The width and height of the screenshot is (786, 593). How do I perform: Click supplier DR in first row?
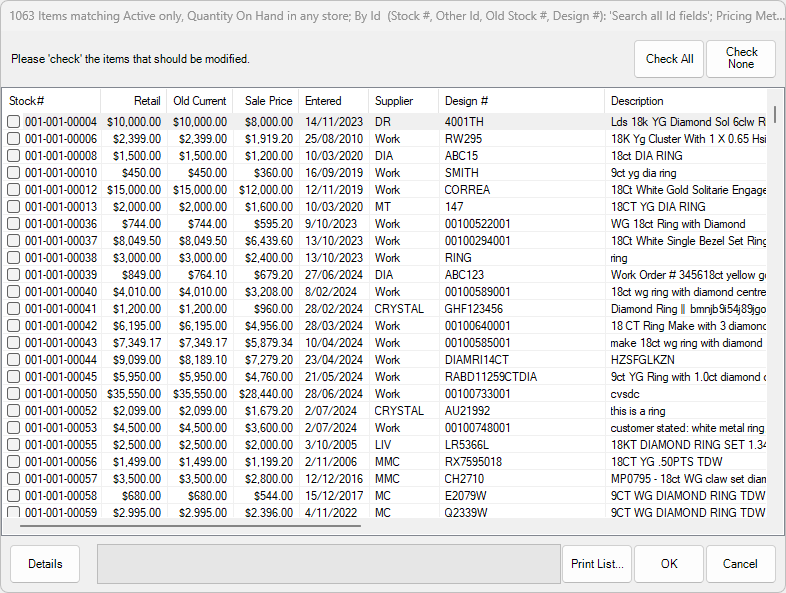pos(382,122)
